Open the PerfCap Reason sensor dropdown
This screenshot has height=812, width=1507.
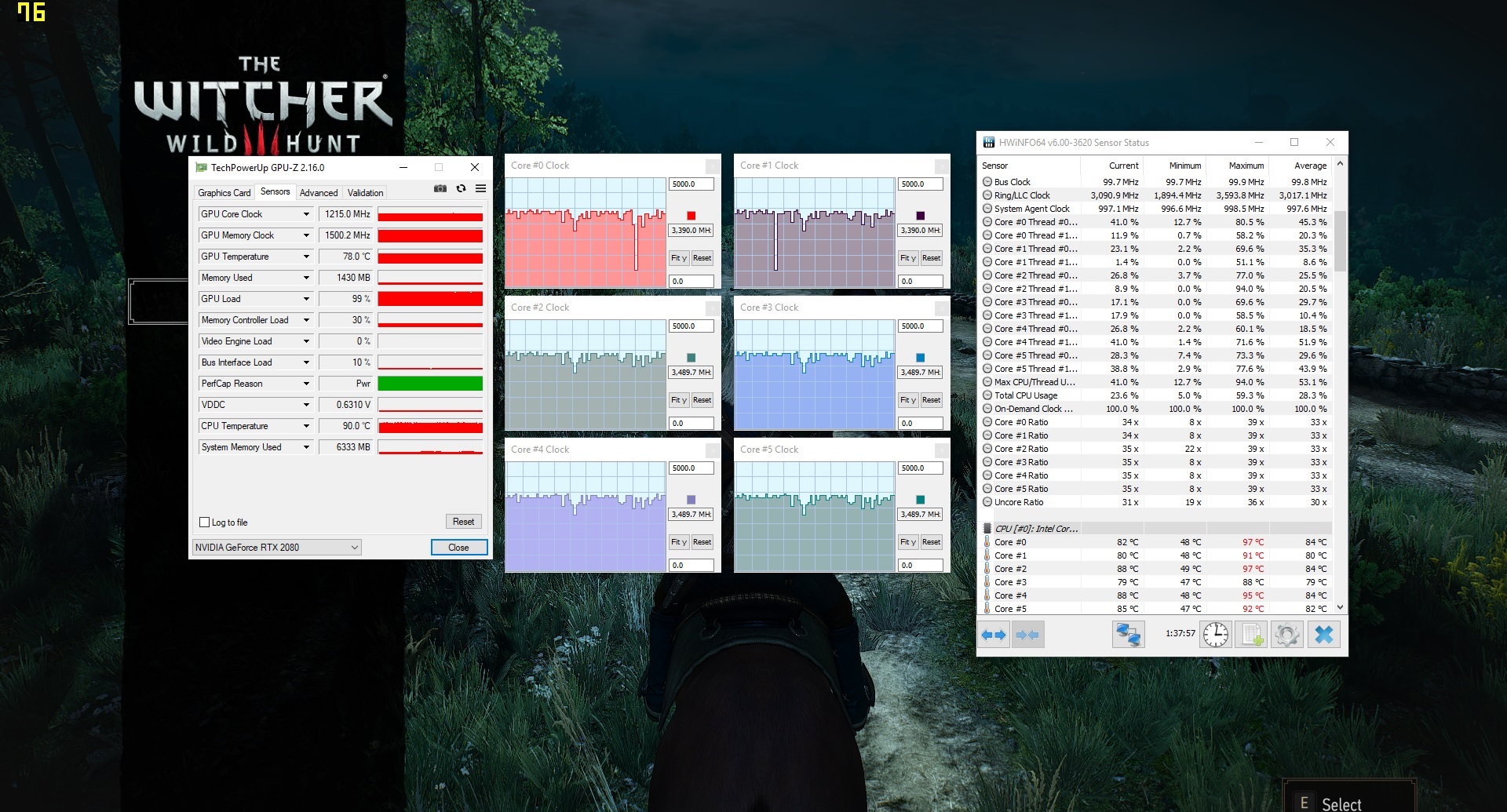pyautogui.click(x=306, y=384)
